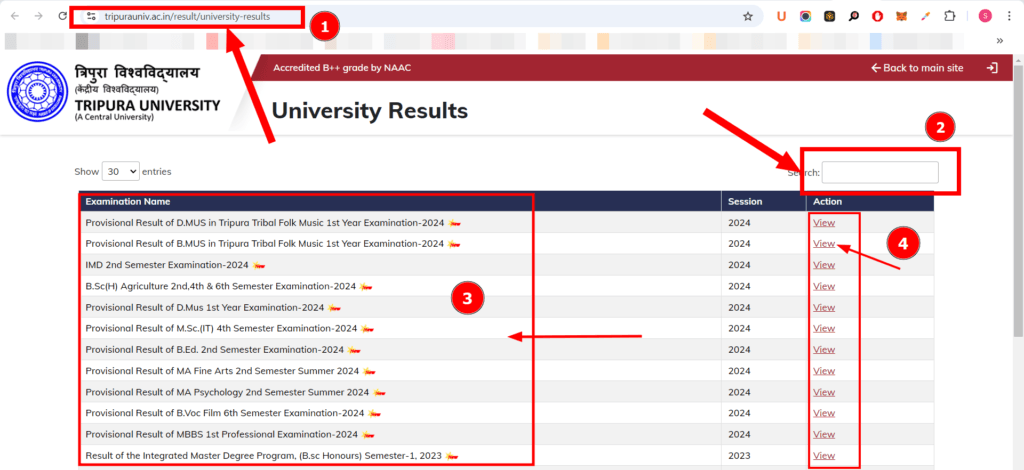
Task: Click the table Search input field
Action: click(x=880, y=173)
